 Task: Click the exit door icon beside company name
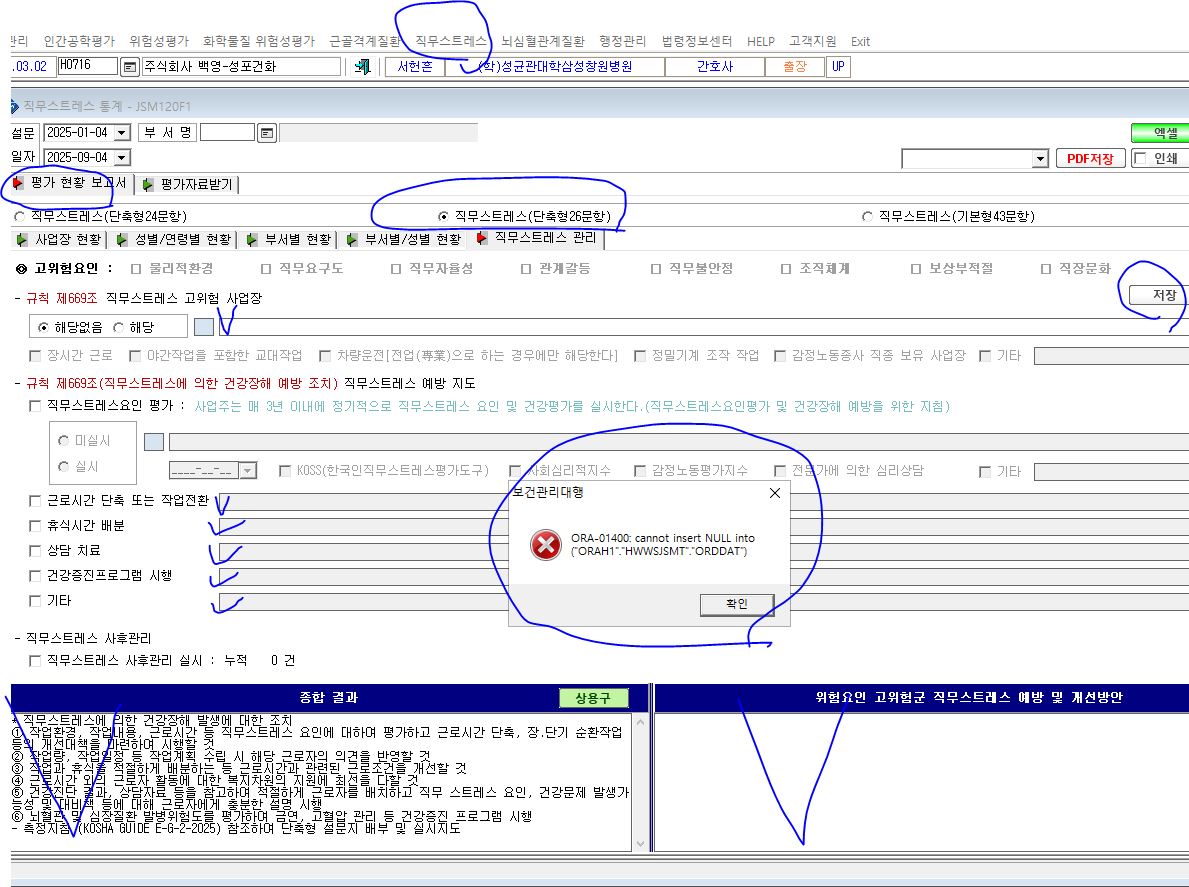pos(362,67)
